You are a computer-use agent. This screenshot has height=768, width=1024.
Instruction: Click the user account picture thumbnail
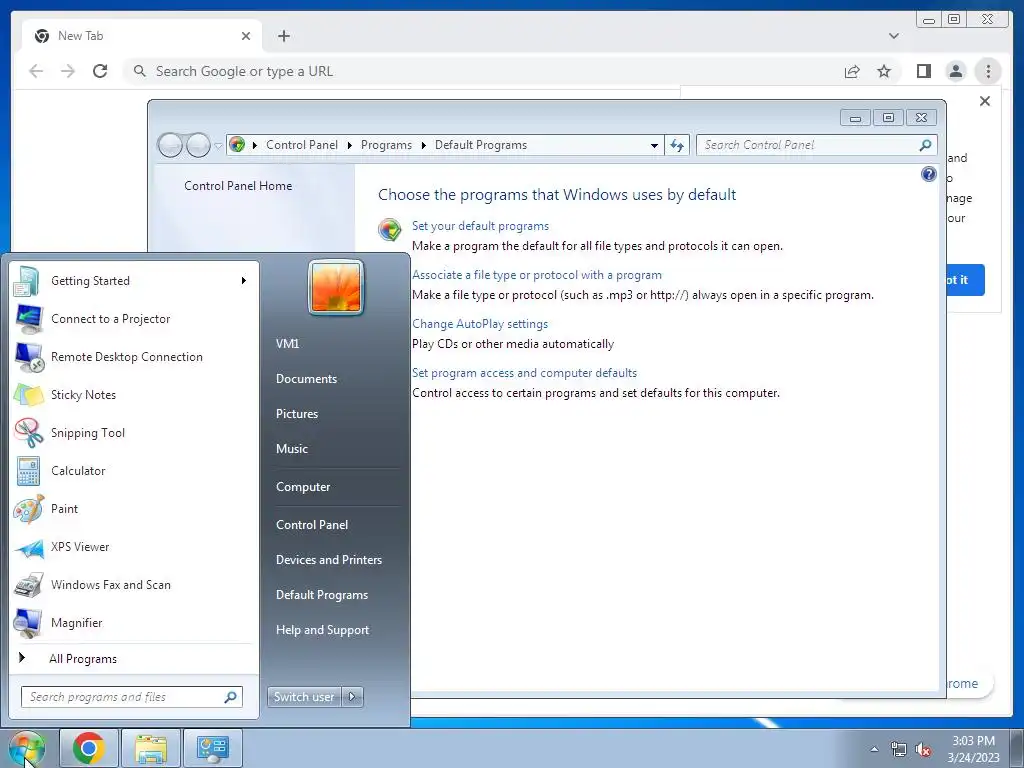[336, 287]
